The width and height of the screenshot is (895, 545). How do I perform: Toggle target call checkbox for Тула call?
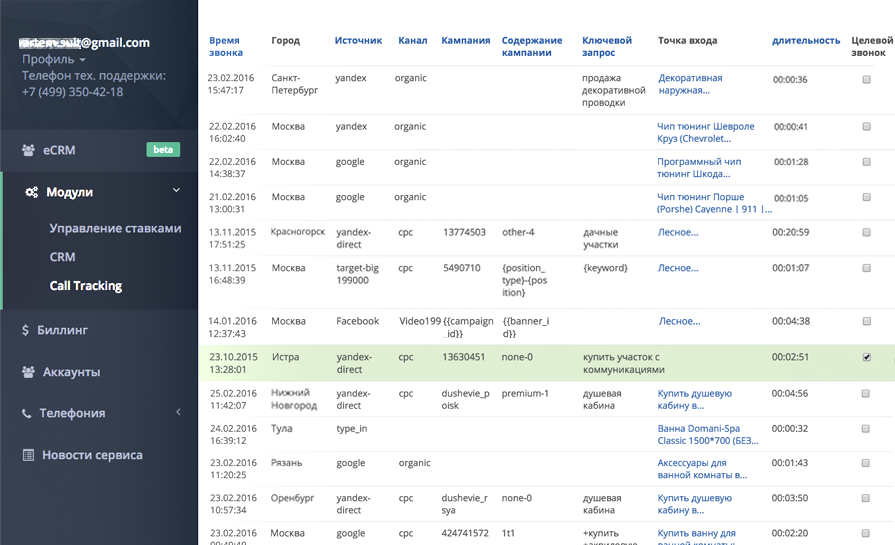(x=866, y=429)
